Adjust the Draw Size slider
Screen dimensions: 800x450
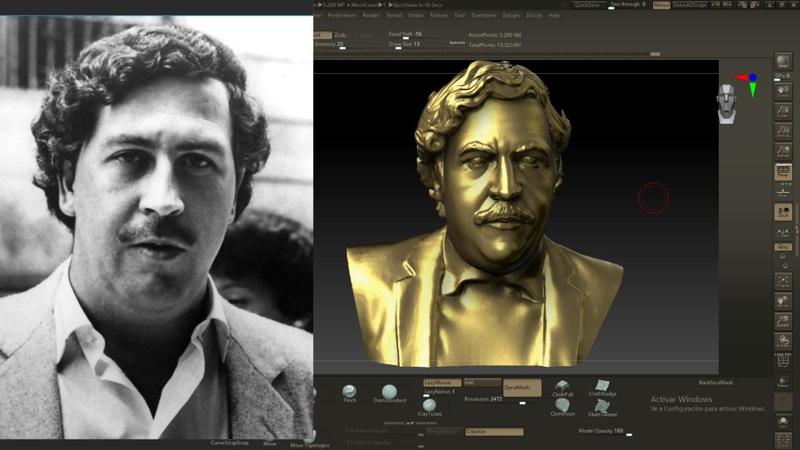(x=402, y=44)
